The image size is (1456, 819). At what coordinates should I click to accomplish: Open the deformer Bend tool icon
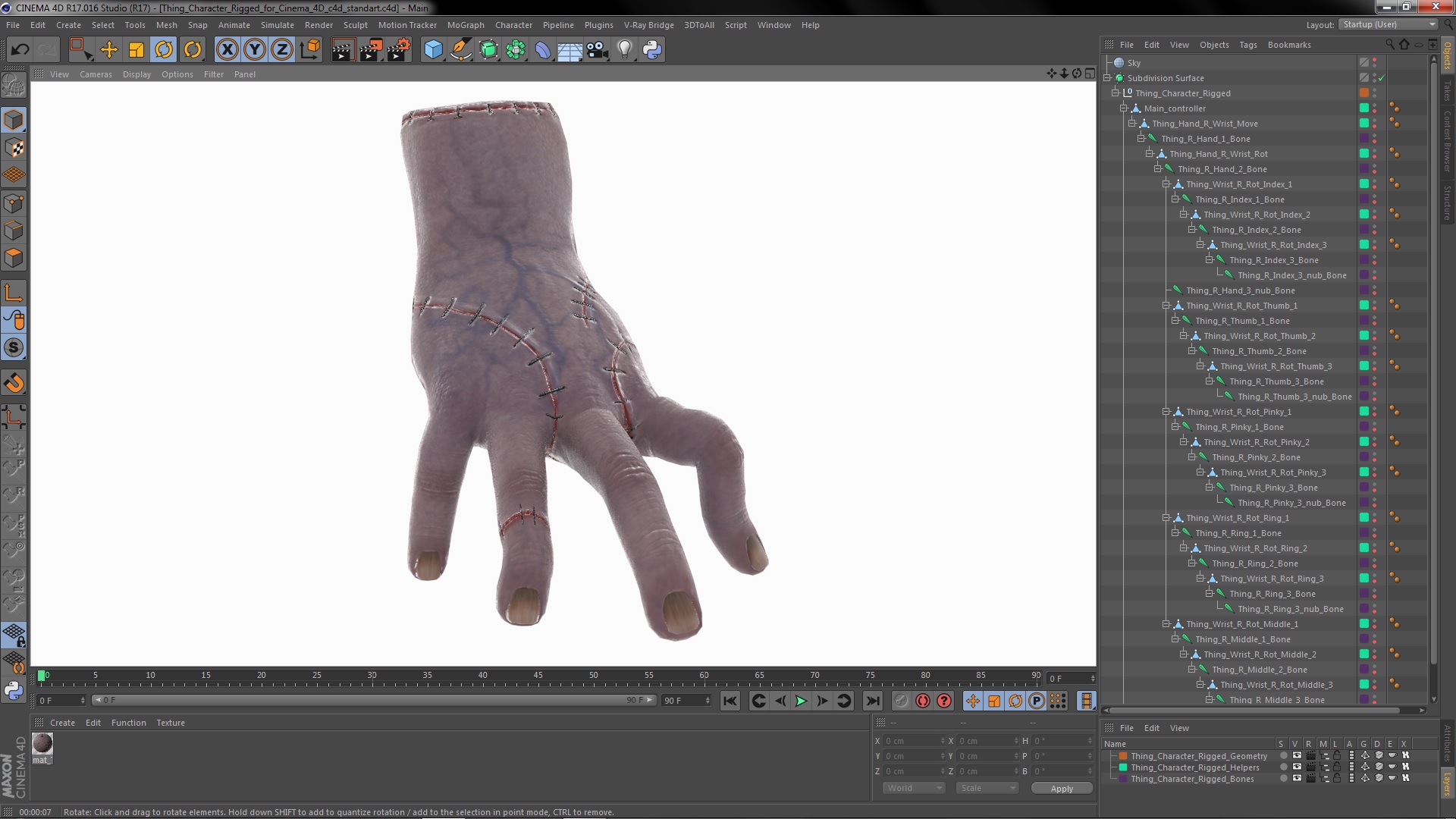coord(543,50)
